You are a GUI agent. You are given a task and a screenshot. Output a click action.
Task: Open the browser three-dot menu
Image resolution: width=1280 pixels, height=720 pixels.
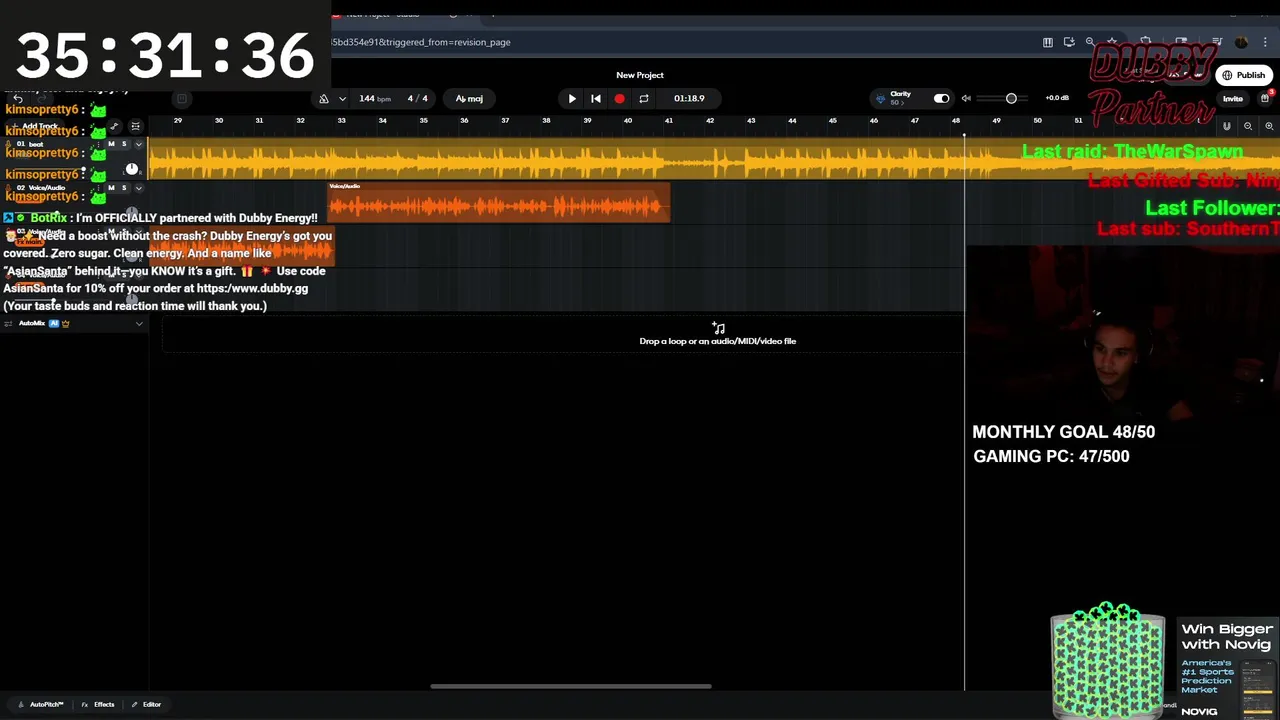coord(1265,42)
